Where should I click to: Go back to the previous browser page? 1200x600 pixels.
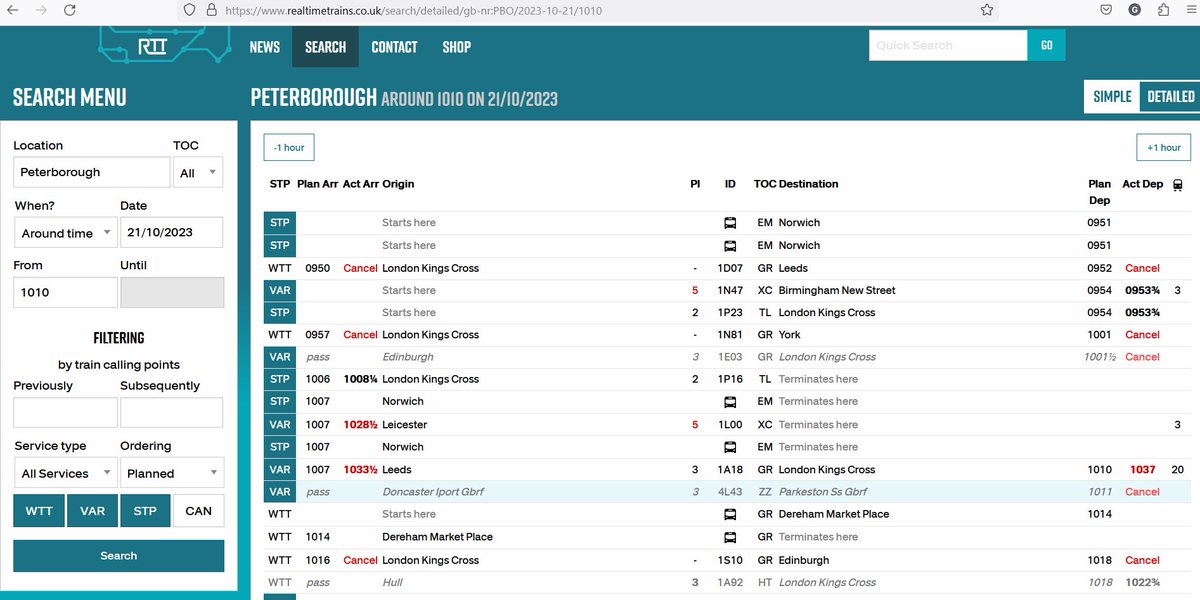tap(14, 10)
